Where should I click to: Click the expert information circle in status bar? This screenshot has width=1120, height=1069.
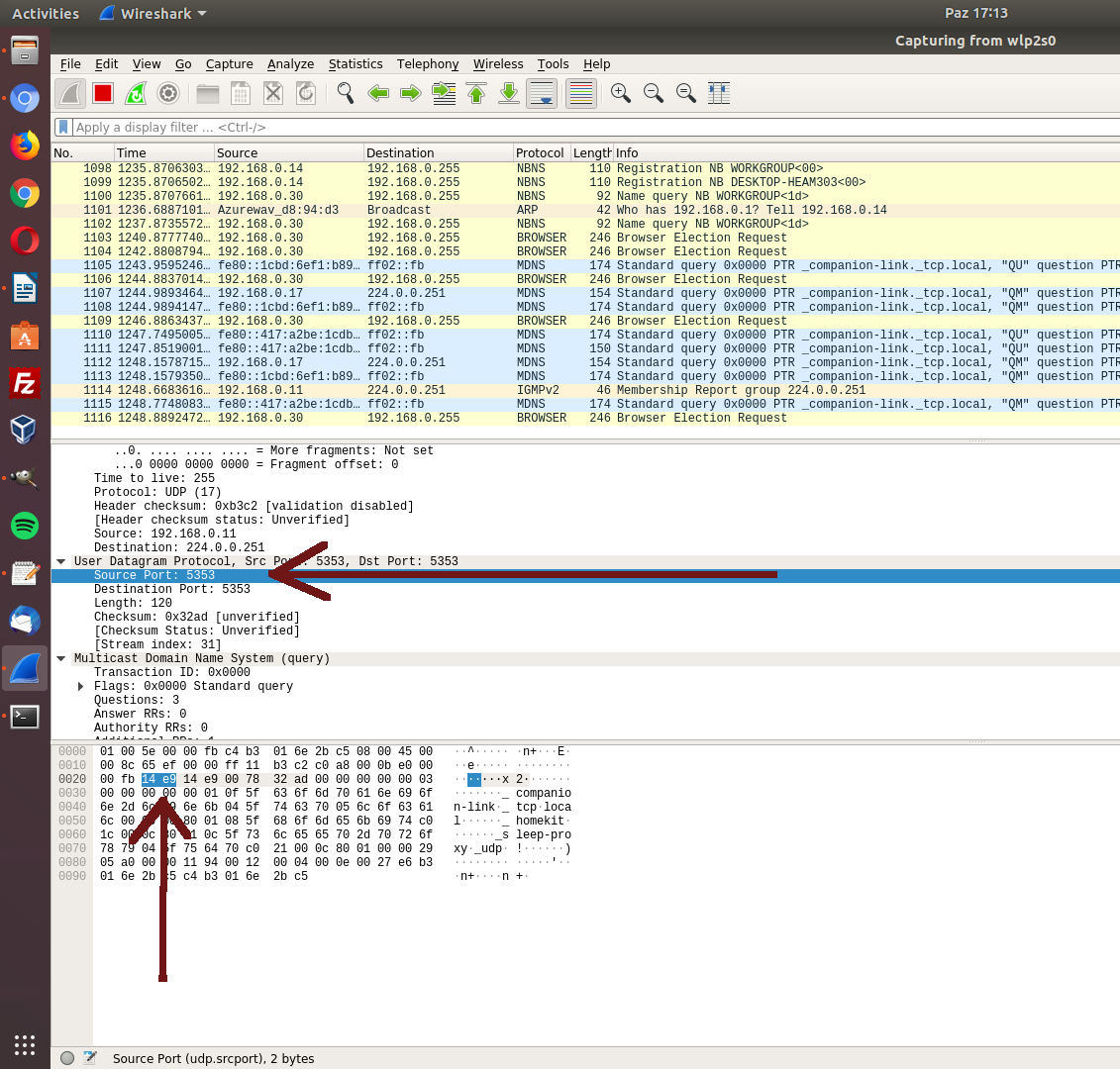(x=67, y=1058)
